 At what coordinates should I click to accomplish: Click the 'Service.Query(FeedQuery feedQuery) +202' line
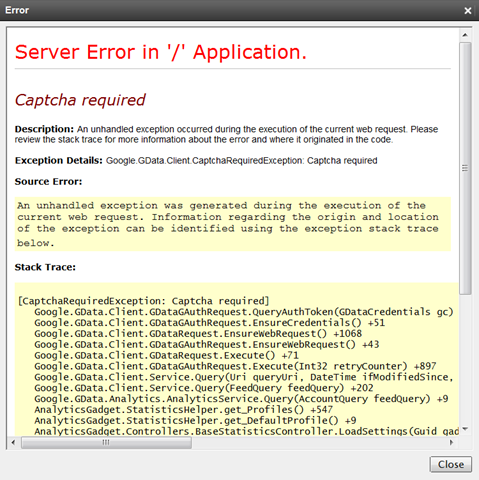click(x=204, y=388)
